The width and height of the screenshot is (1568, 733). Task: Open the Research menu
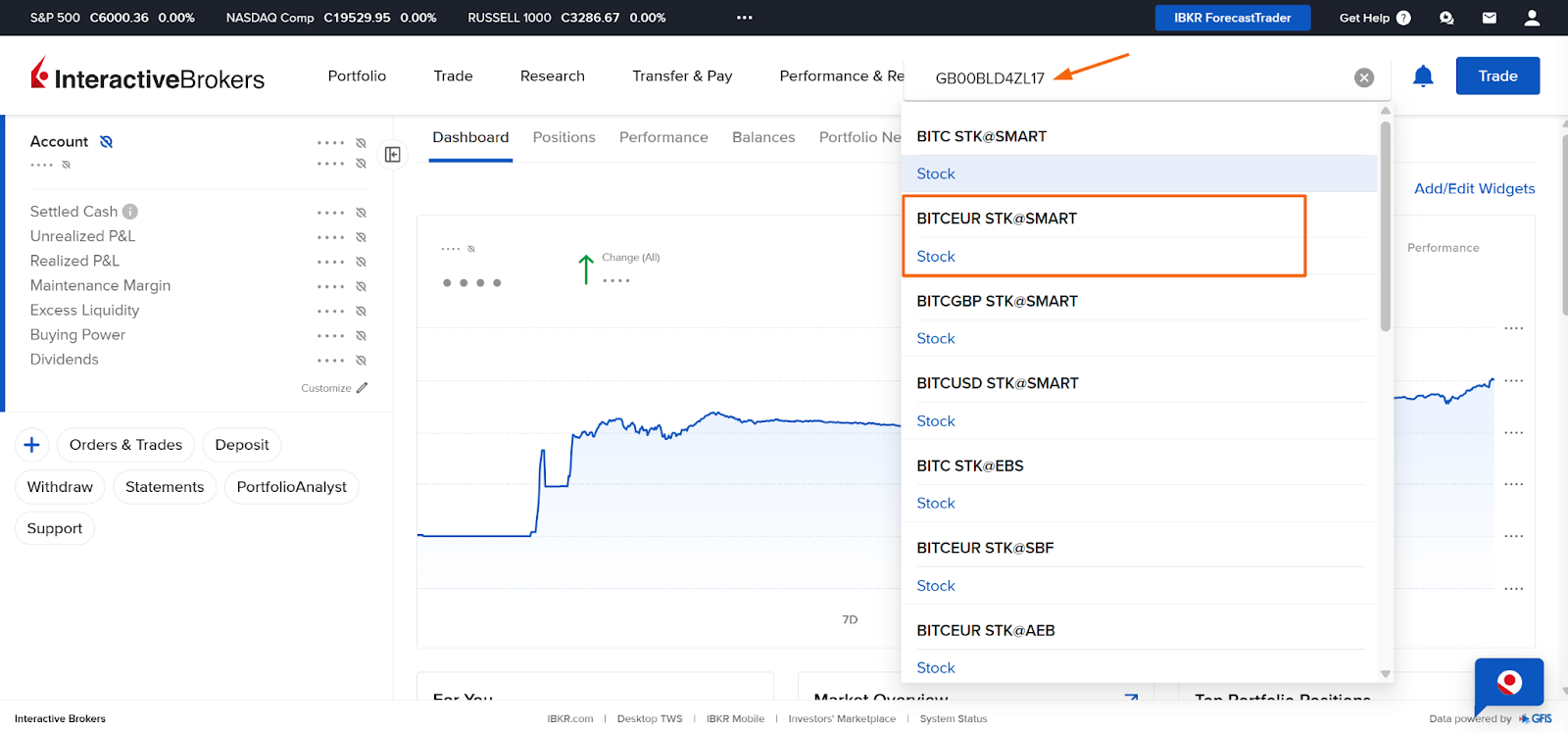click(x=553, y=75)
